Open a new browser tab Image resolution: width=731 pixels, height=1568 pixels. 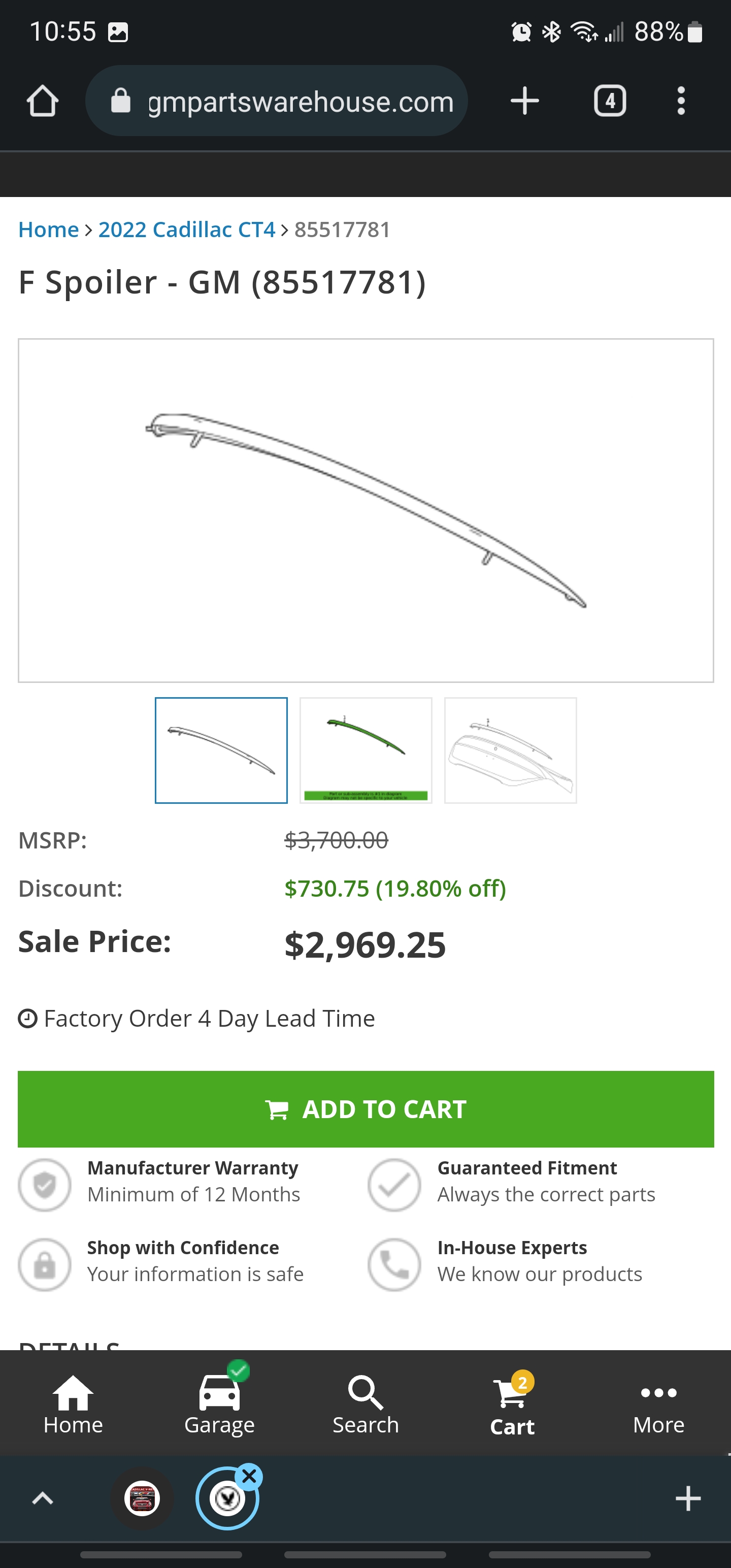(x=525, y=101)
